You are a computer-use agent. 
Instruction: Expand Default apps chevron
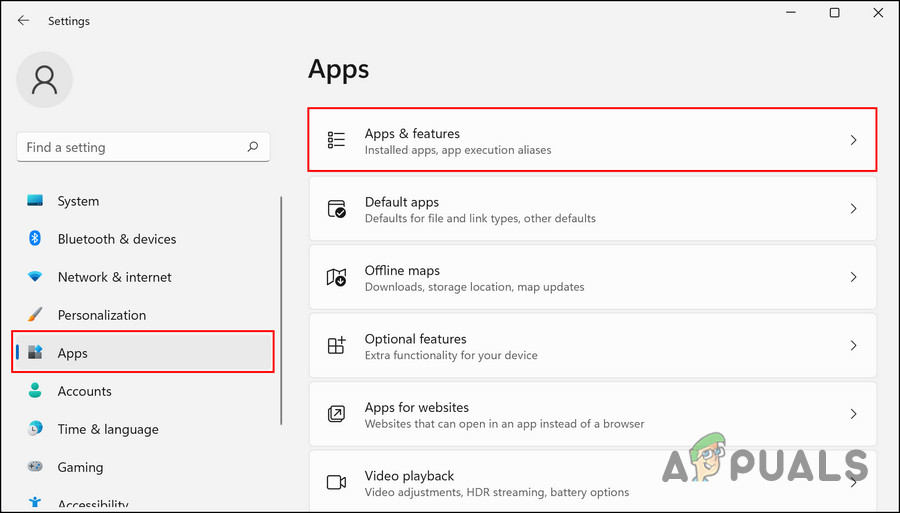(x=854, y=208)
